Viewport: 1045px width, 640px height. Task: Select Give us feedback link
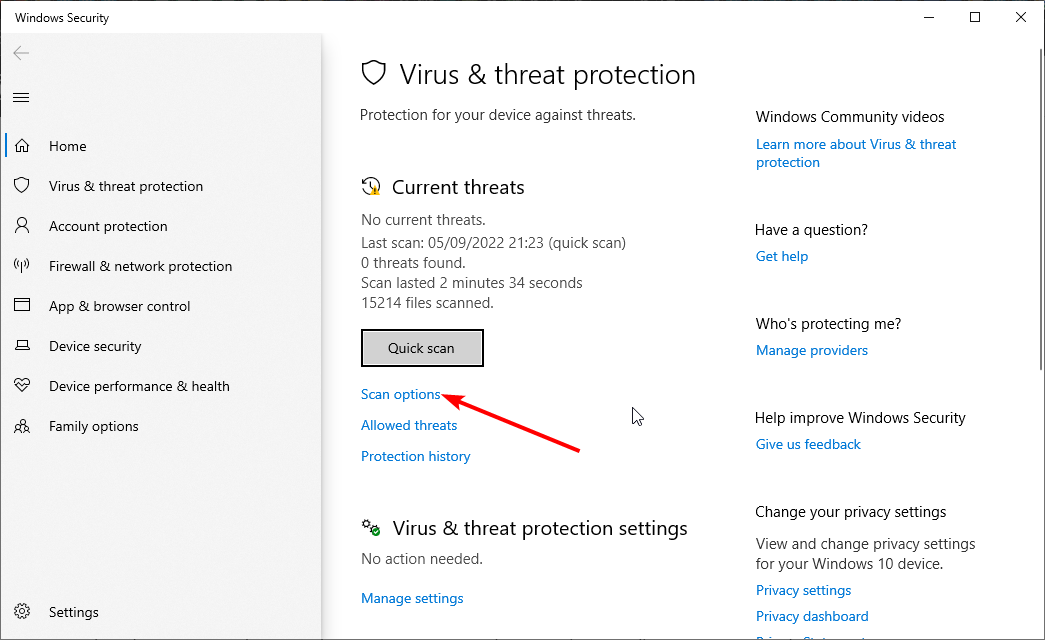click(808, 444)
